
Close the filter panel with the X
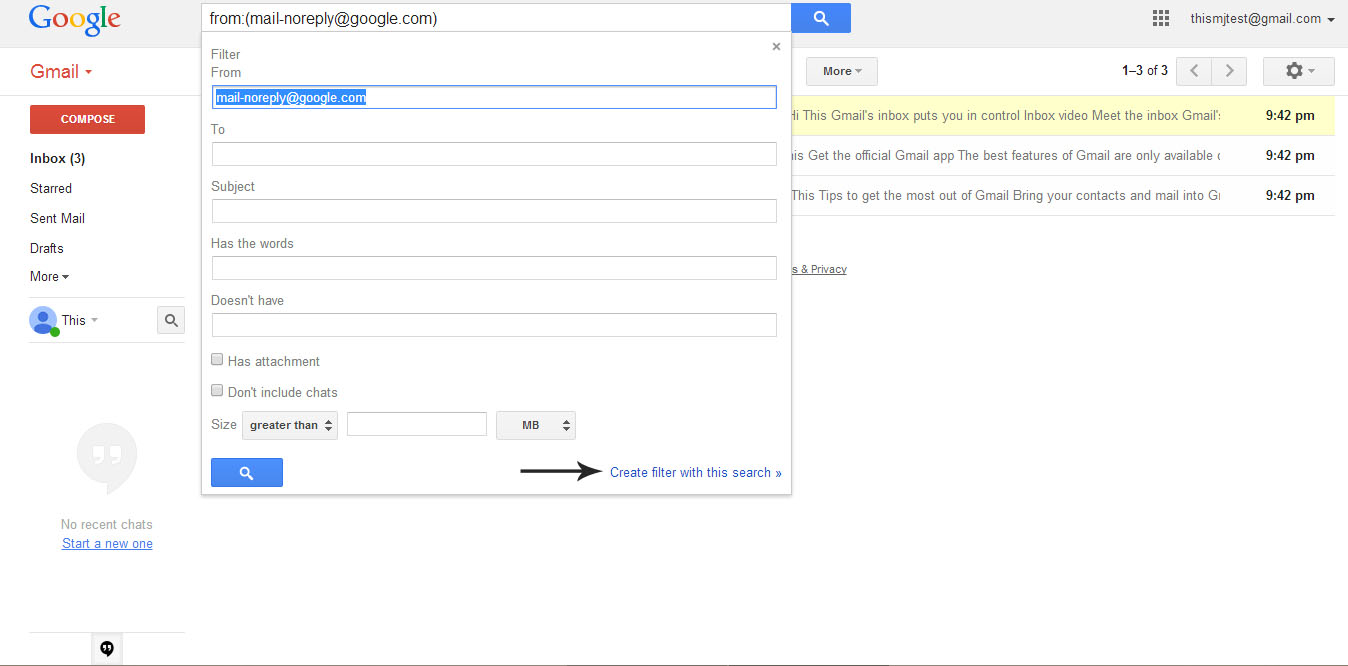pyautogui.click(x=776, y=46)
